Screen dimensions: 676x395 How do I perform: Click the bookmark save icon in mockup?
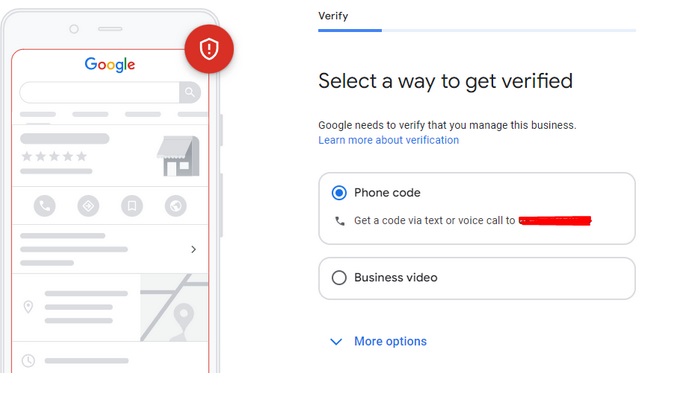pyautogui.click(x=132, y=206)
